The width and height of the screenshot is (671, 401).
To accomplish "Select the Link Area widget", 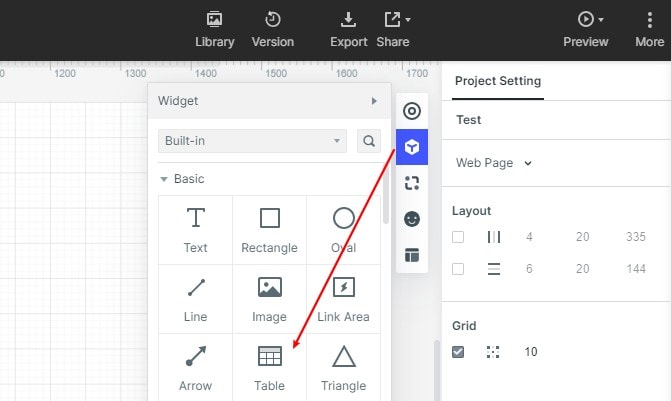I will tap(343, 298).
